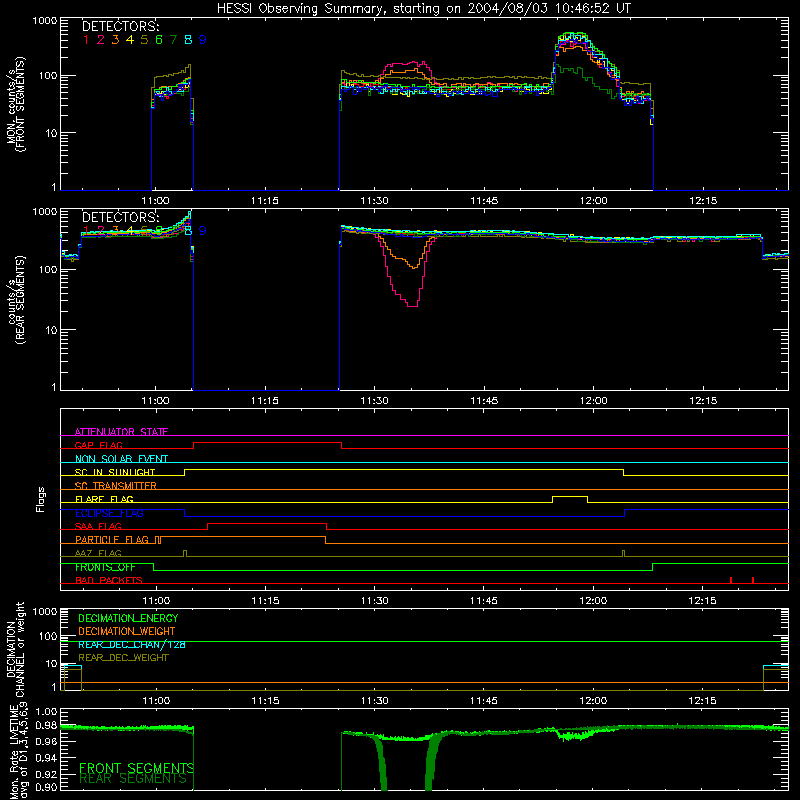This screenshot has width=800, height=800.
Task: Click the REAR SEGMENTS legend in the livetime plot
Action: tap(133, 779)
